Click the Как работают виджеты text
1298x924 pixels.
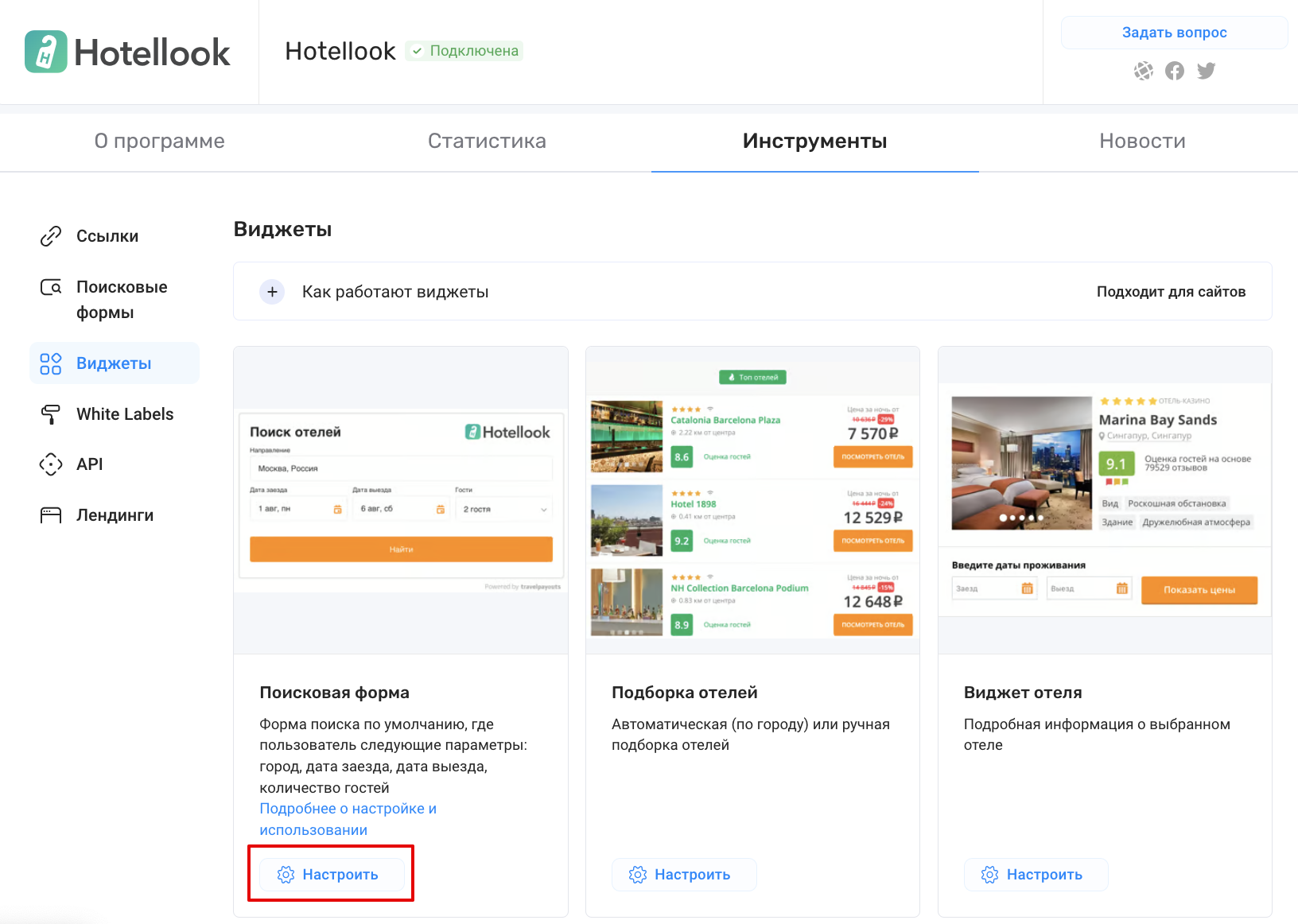coord(395,292)
